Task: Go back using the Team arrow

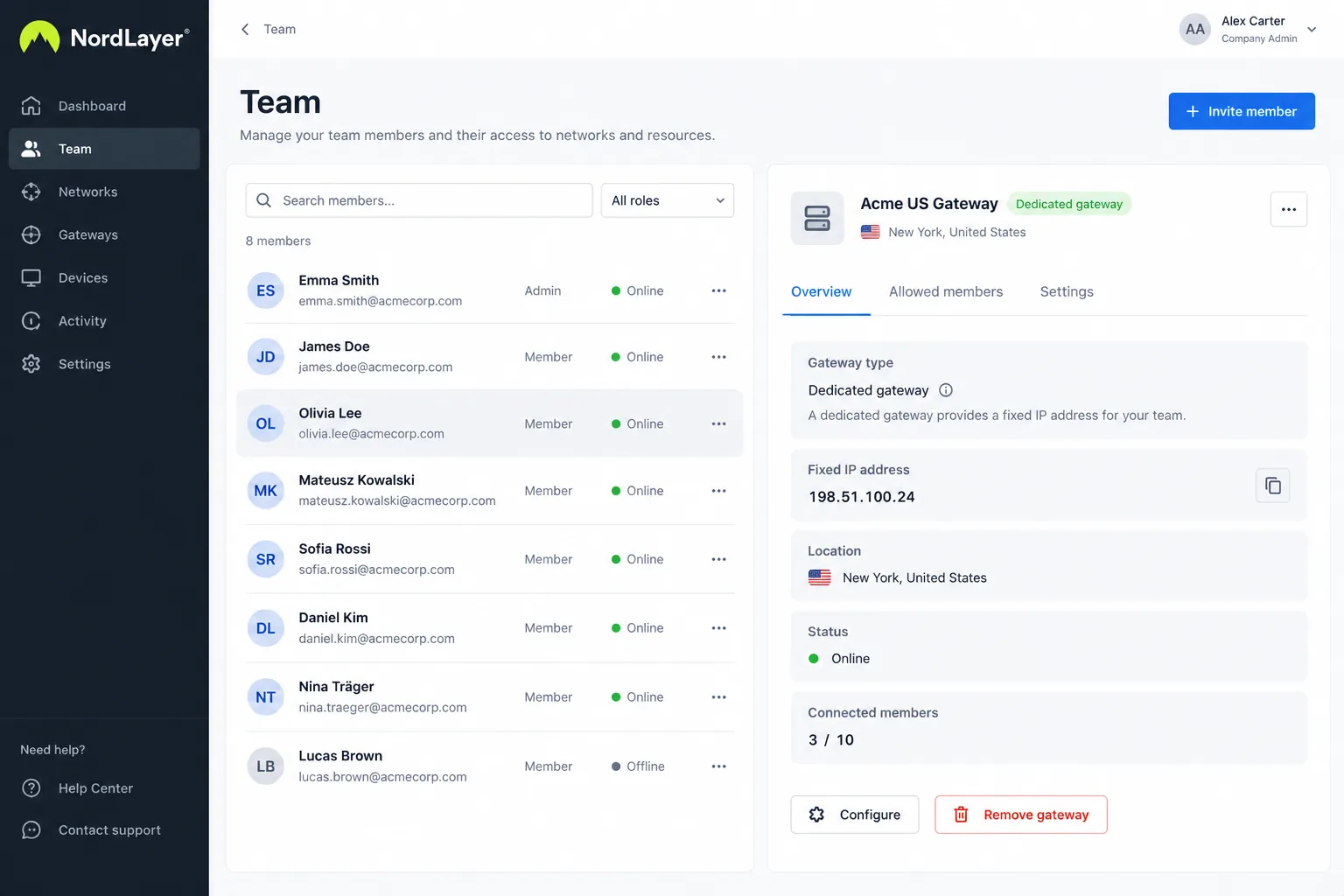Action: click(x=245, y=29)
